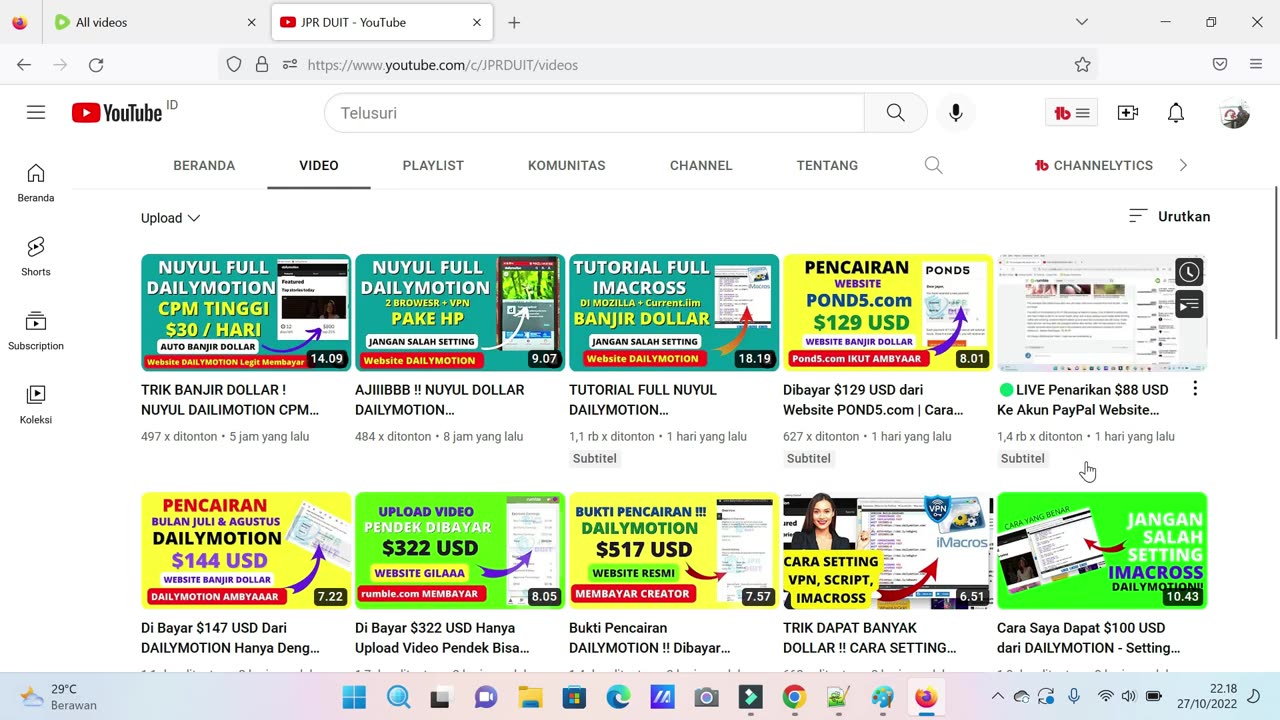
Task: Play the JANGAN SALAH SETTING IMACROSS thumbnail
Action: click(x=1102, y=551)
